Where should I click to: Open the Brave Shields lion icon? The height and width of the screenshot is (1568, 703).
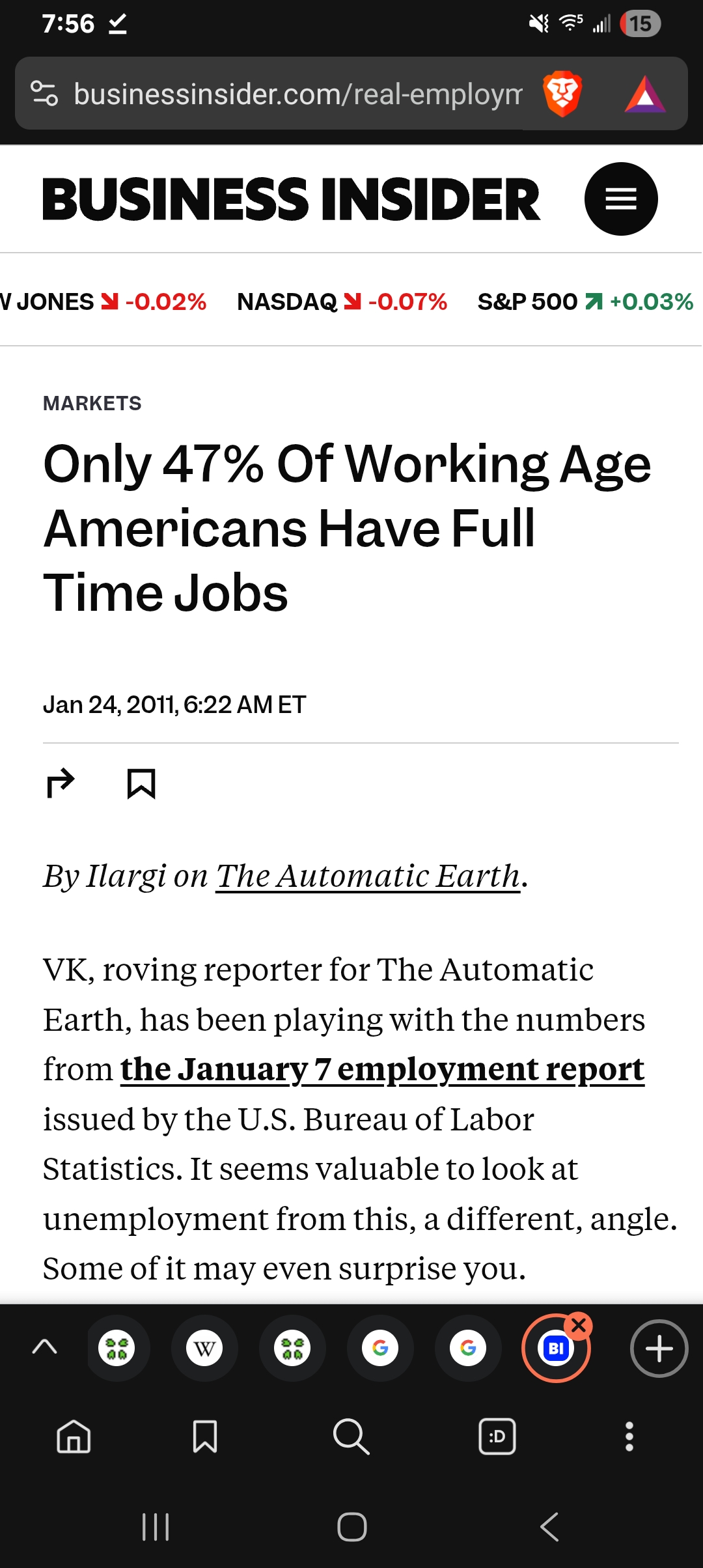[x=562, y=94]
